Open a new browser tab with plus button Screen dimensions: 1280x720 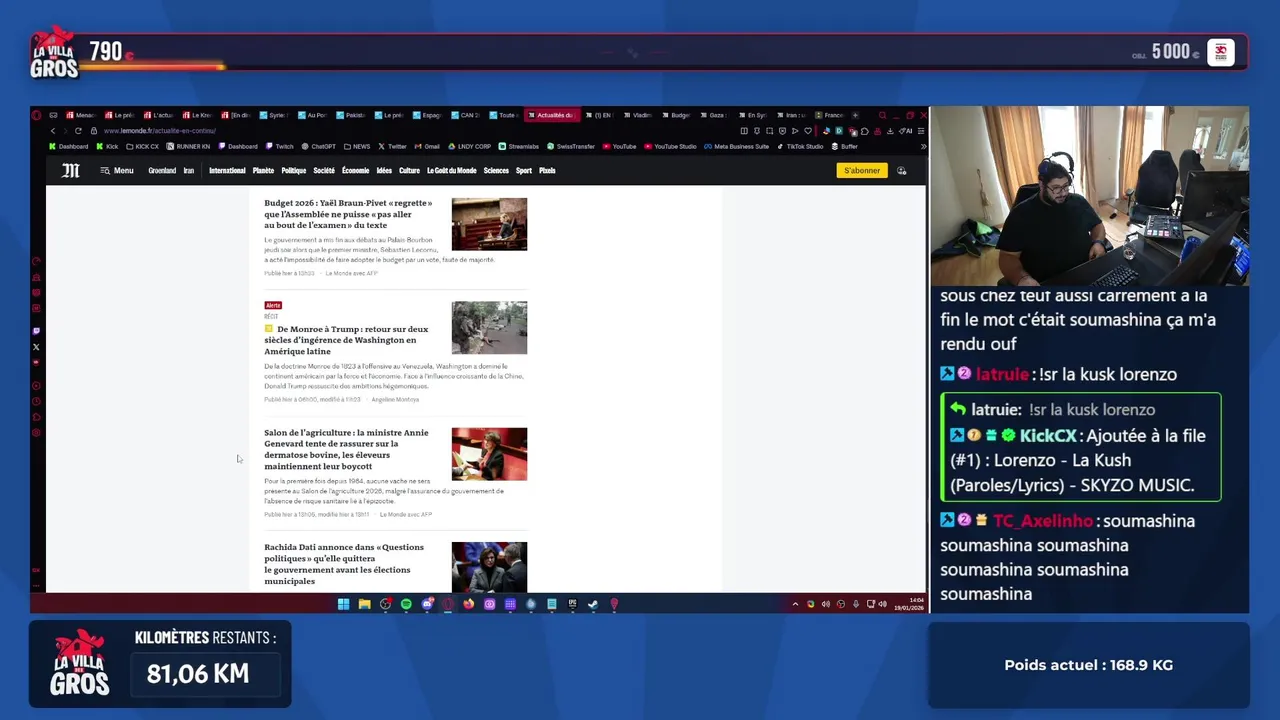point(855,115)
